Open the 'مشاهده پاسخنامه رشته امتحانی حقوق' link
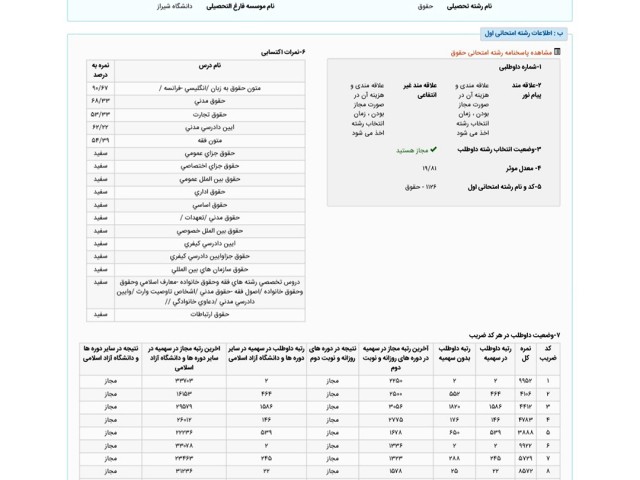The image size is (640, 480). coord(501,51)
